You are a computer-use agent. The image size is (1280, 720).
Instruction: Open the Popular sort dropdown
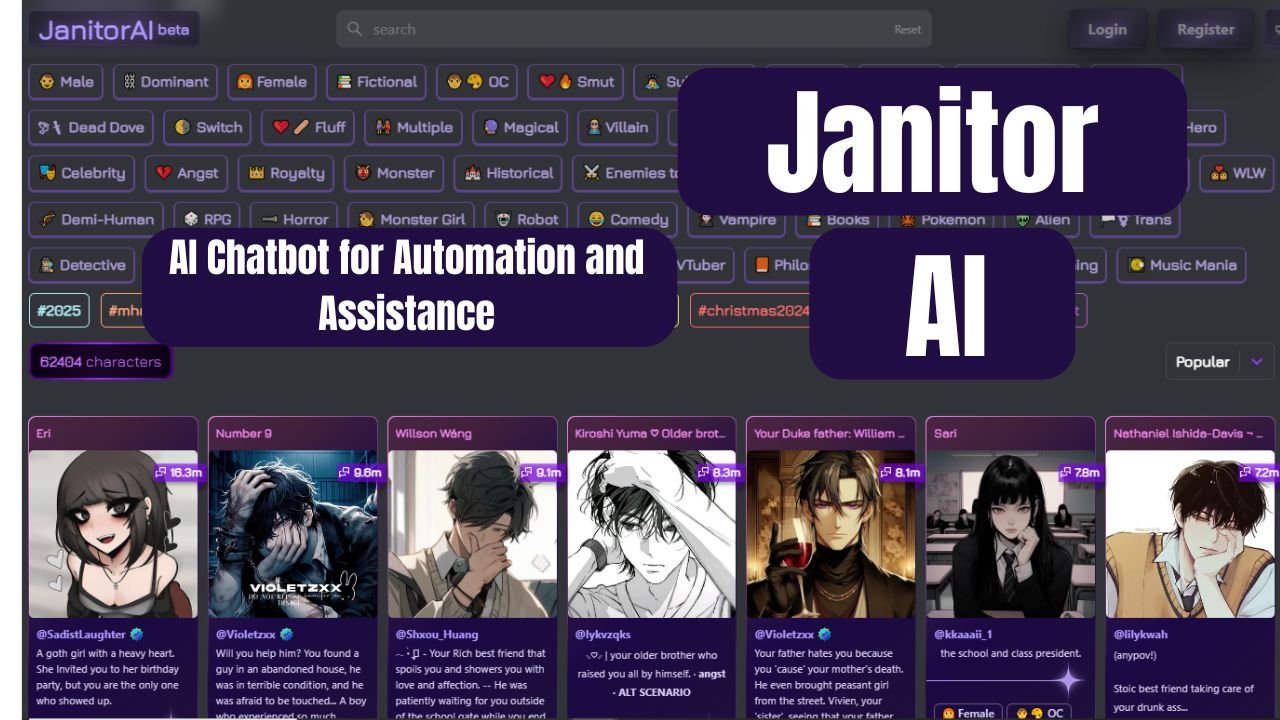coord(1220,362)
